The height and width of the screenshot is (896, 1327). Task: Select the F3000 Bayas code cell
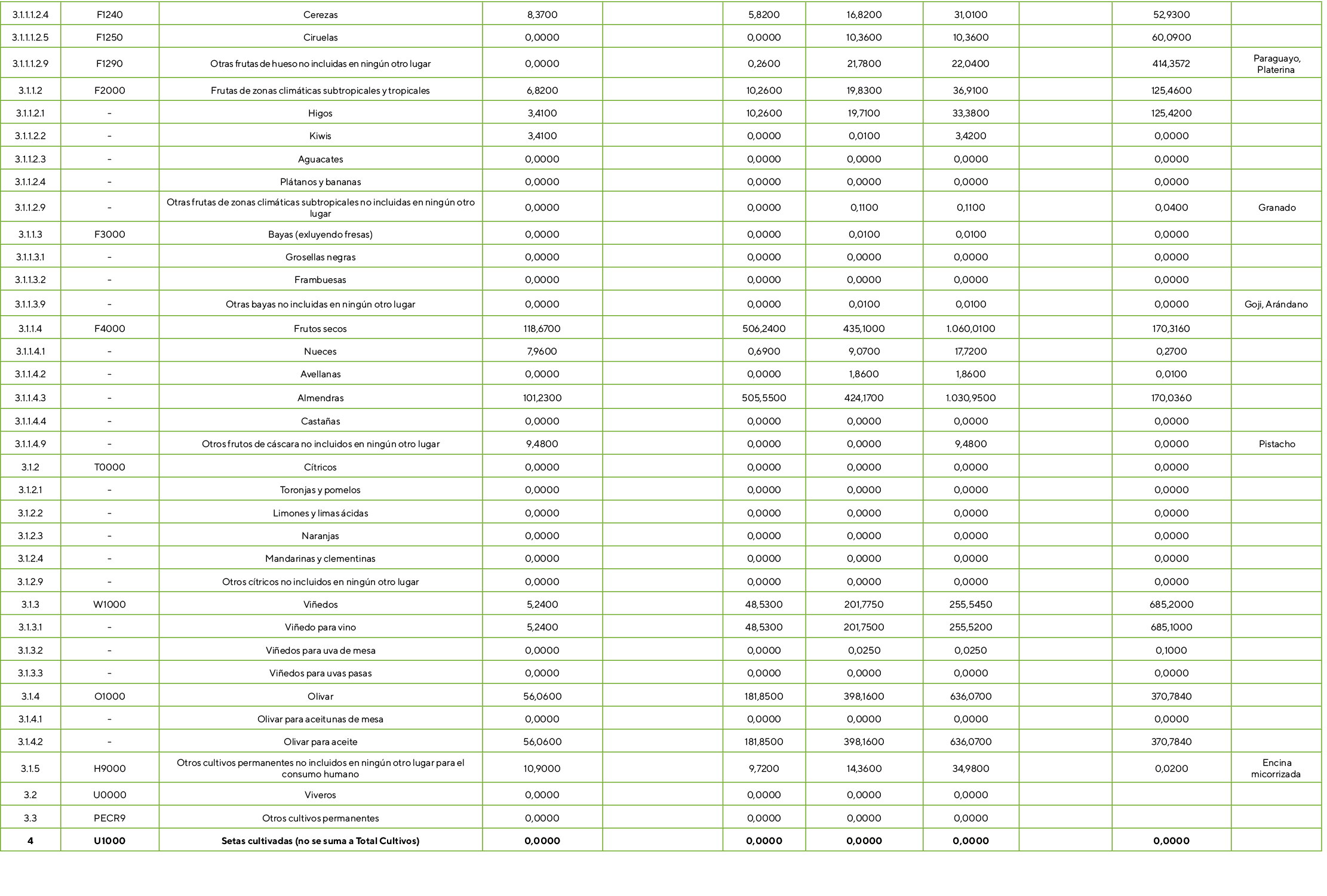coord(110,233)
